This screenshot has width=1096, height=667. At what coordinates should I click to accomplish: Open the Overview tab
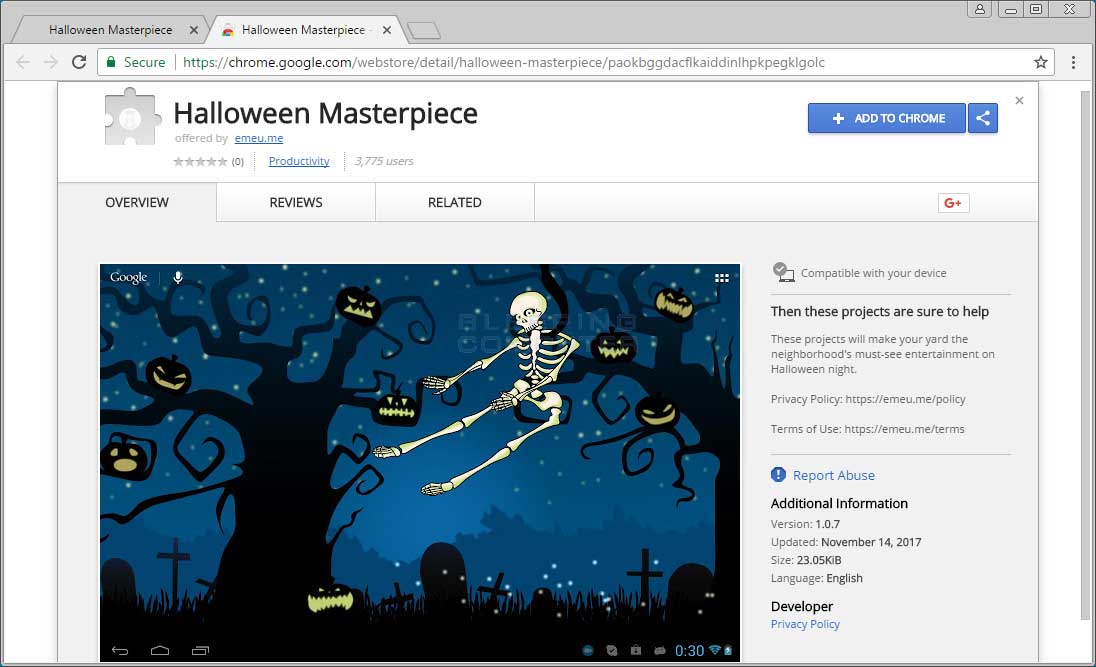click(137, 202)
